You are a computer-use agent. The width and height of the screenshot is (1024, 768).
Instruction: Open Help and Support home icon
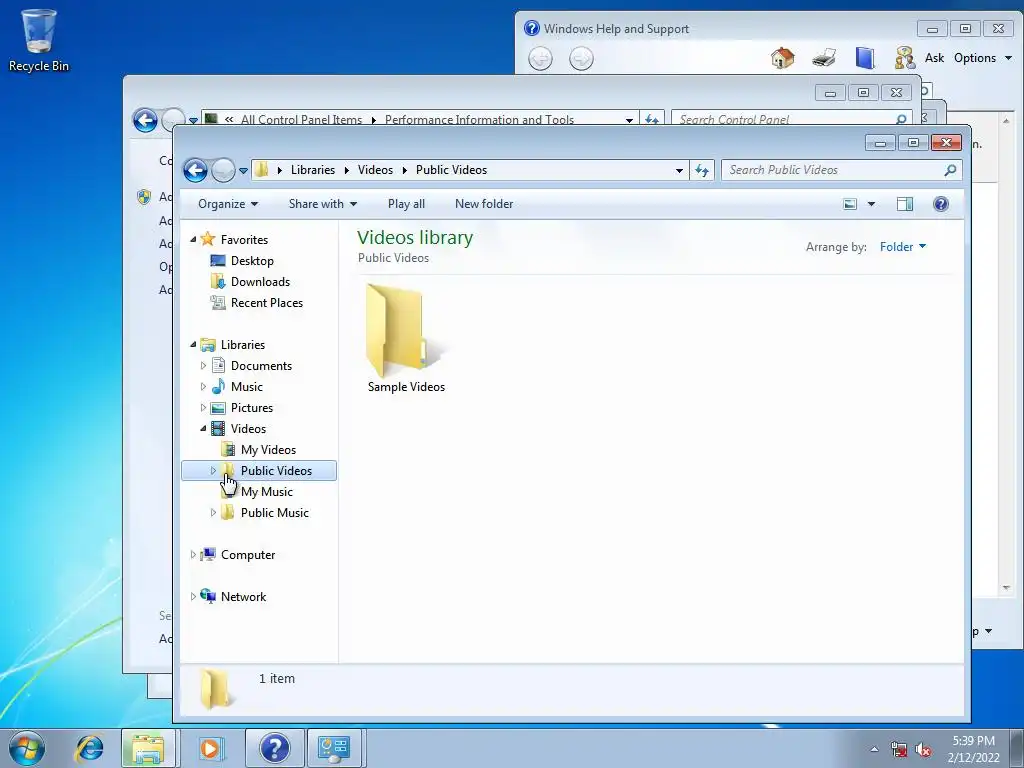[x=782, y=58]
